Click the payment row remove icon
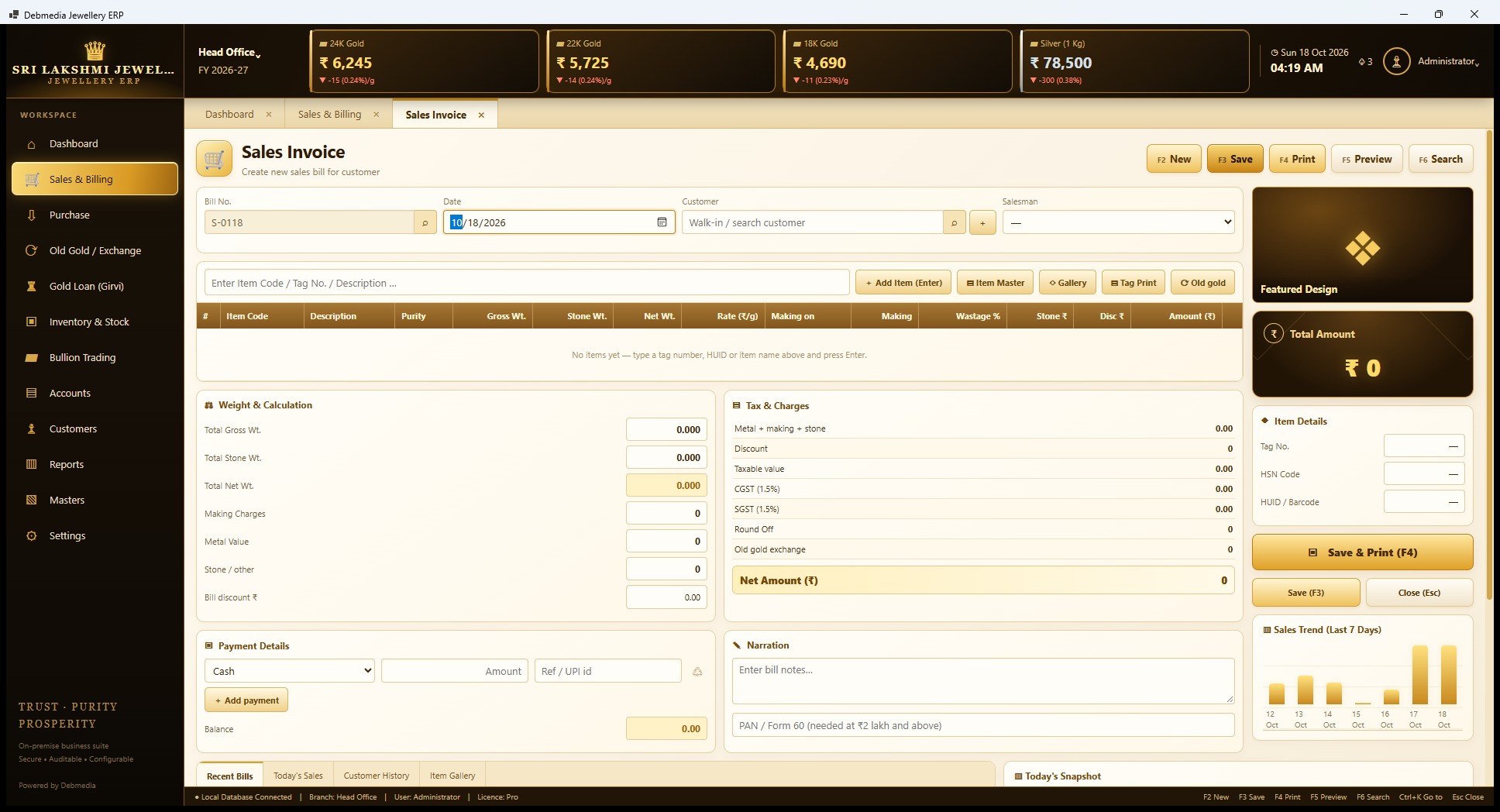The image size is (1500, 812). click(x=697, y=672)
